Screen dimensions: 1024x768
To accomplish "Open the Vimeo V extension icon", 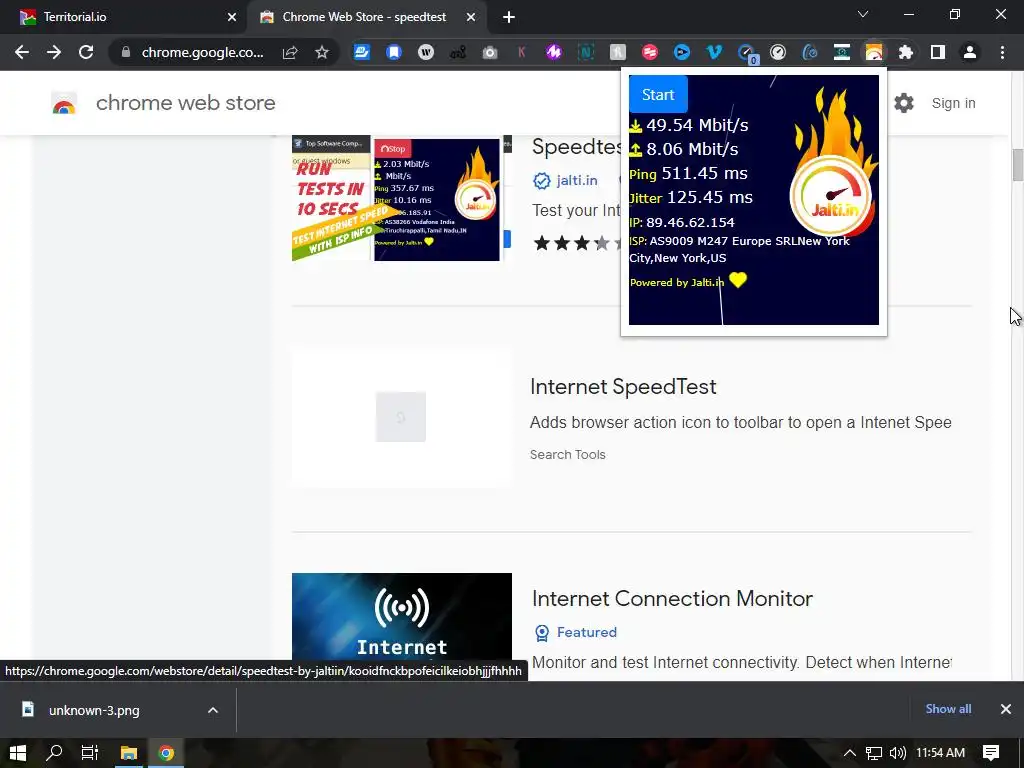I will 714,52.
